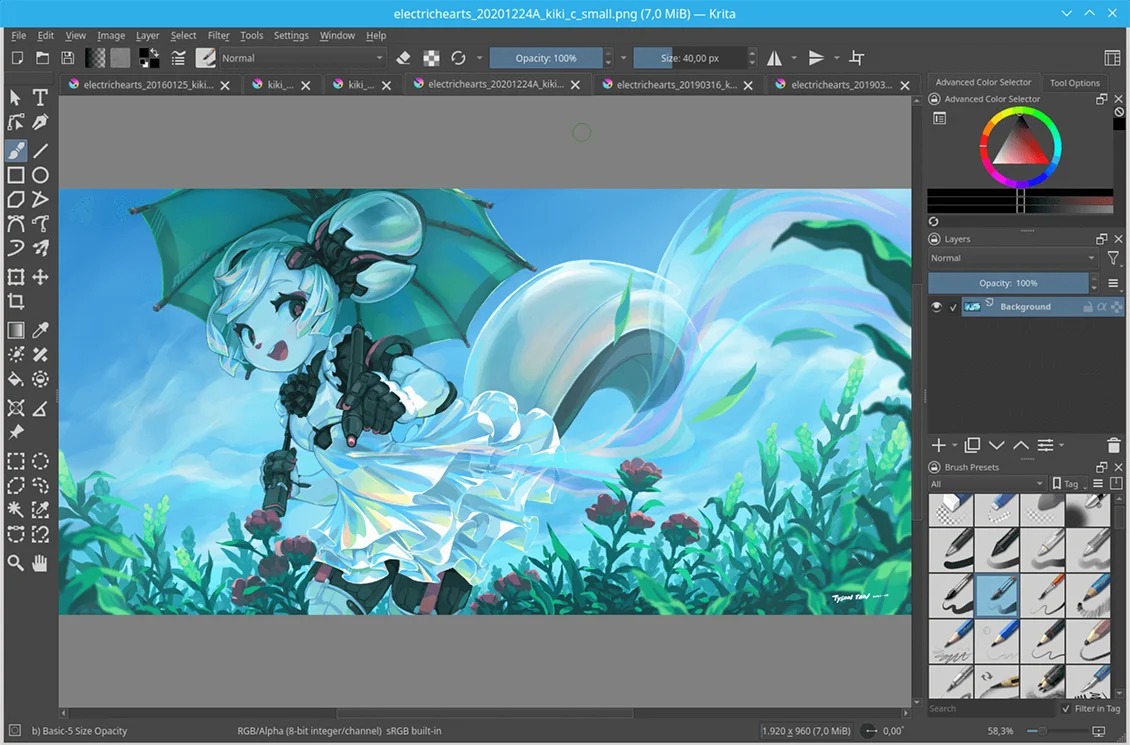The width and height of the screenshot is (1130, 745).
Task: Expand the layer properties options arrow
Action: tap(1062, 445)
